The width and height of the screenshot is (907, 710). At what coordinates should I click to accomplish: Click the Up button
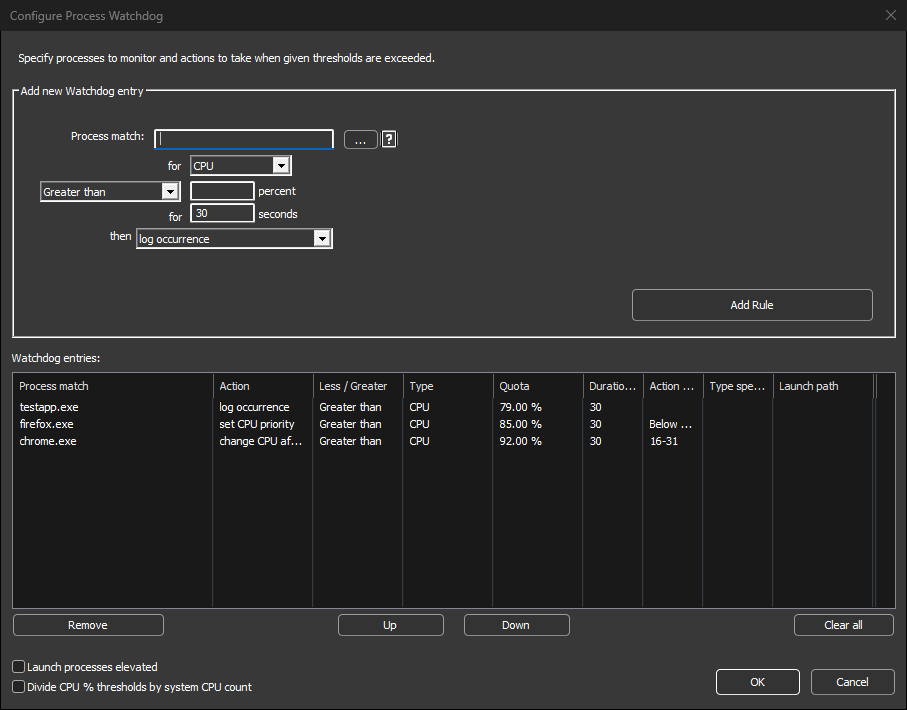pos(390,625)
